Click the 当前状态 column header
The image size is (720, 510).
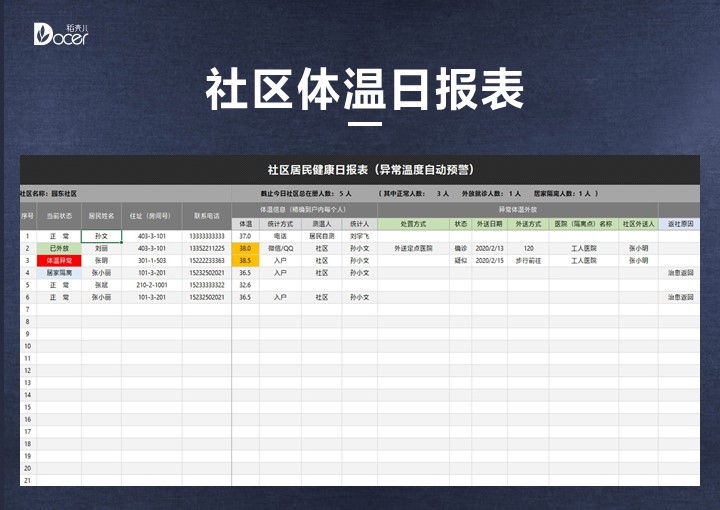(x=59, y=216)
